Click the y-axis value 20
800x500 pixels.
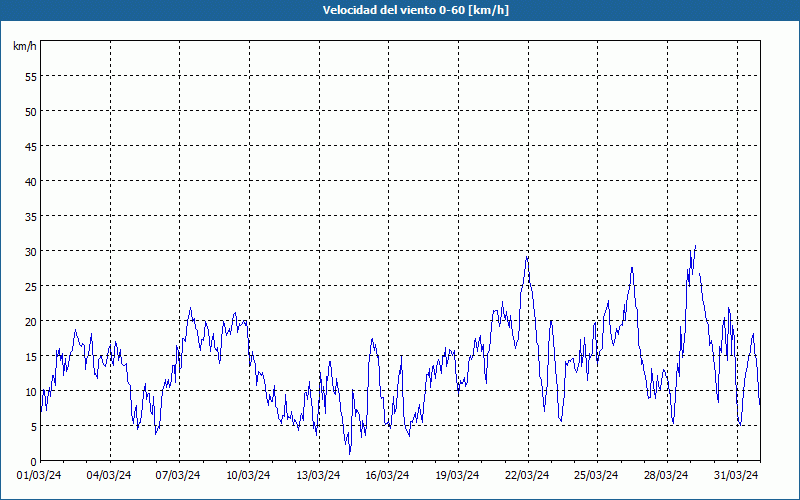tap(31, 321)
